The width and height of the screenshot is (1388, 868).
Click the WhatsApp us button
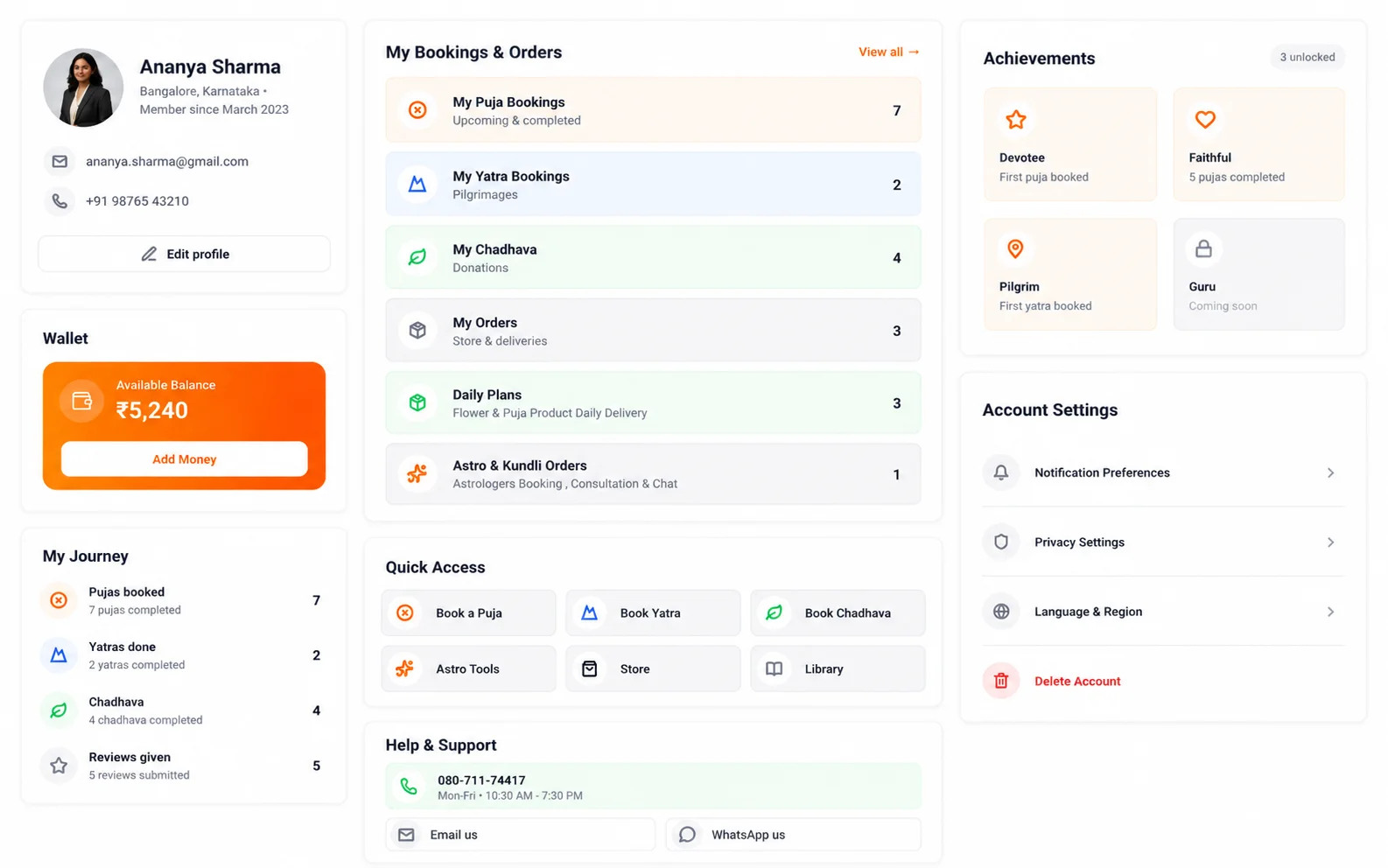tap(793, 835)
